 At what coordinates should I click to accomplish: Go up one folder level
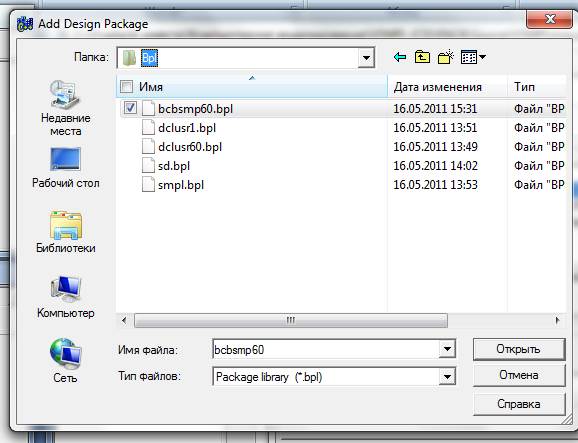point(422,57)
